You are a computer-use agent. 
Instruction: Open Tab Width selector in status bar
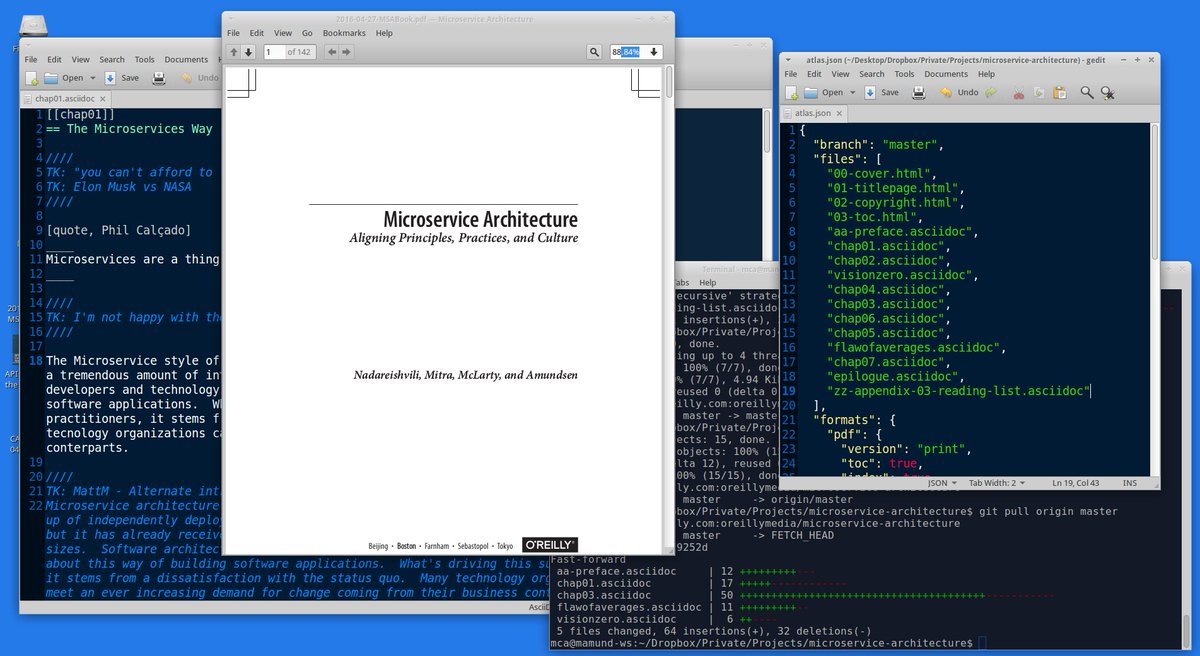click(996, 482)
